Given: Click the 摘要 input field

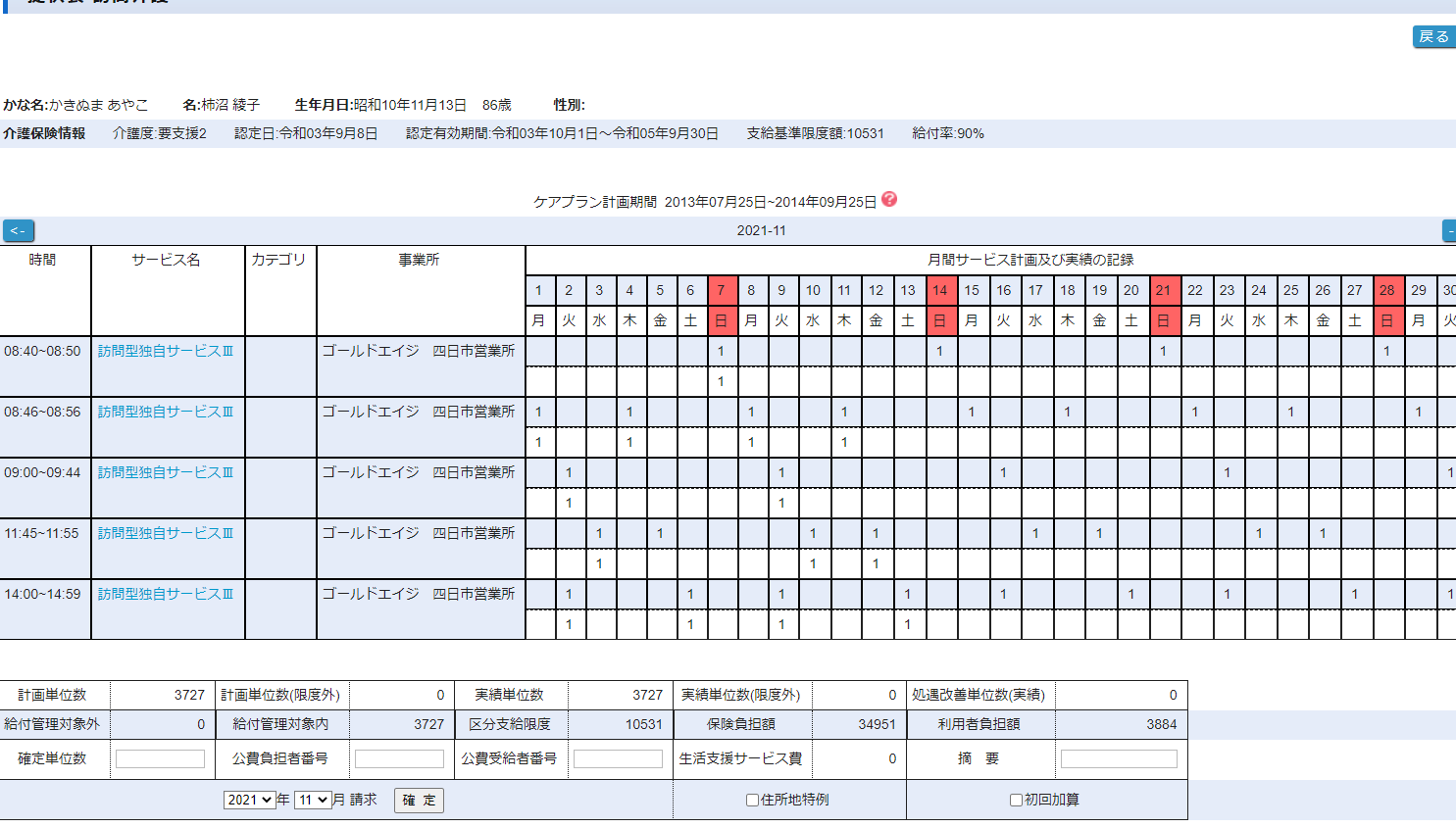Looking at the screenshot, I should [1119, 758].
